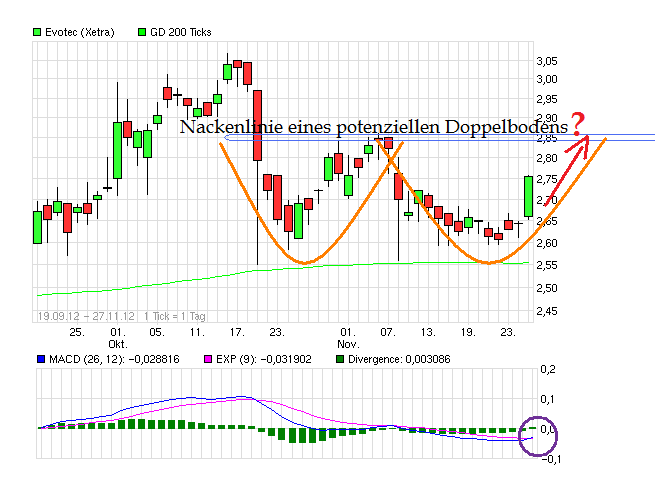Click the magenta EXP (9) legend swatch

208,359
